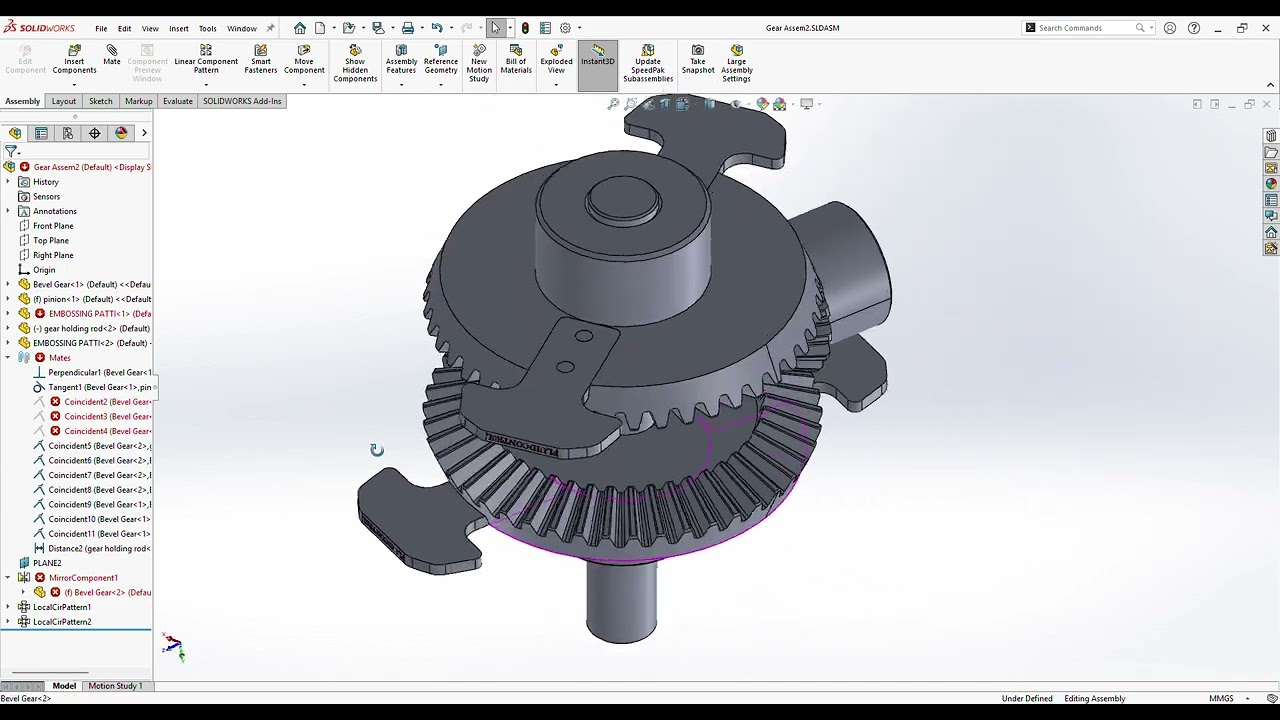This screenshot has height=720, width=1280.
Task: Click the Undo icon
Action: (437, 28)
